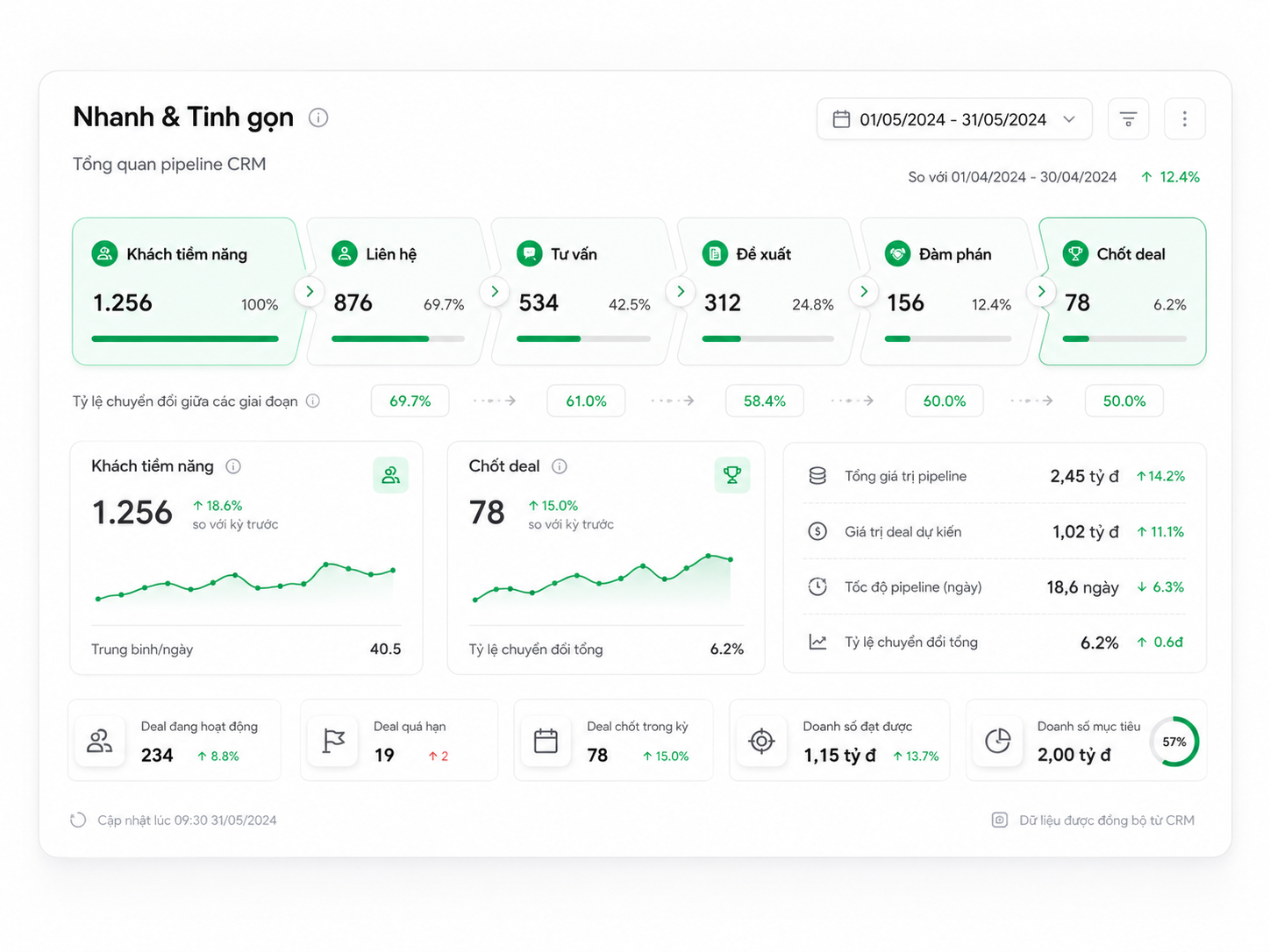Click chevron between Đàm phán and Chốt deal
The image size is (1270, 952).
(1042, 291)
